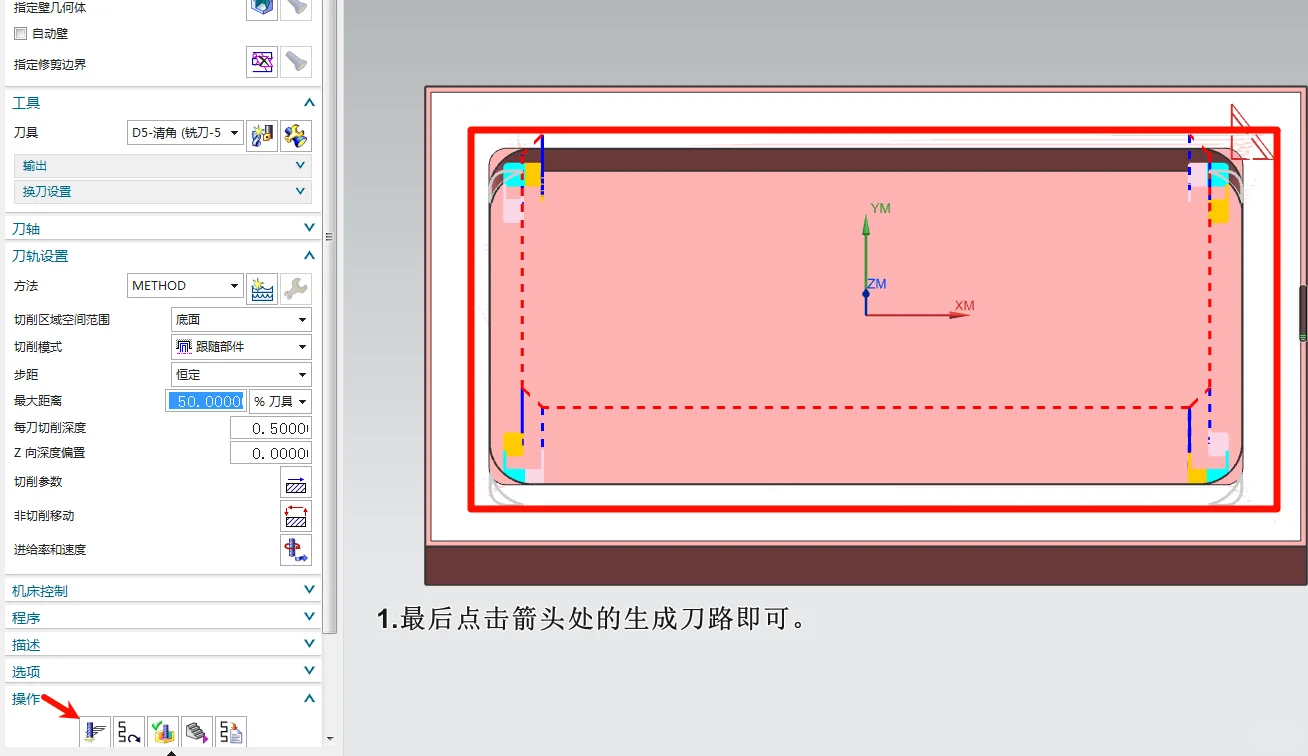Open the 进给率和速度 feeds and speeds icon

click(x=296, y=549)
